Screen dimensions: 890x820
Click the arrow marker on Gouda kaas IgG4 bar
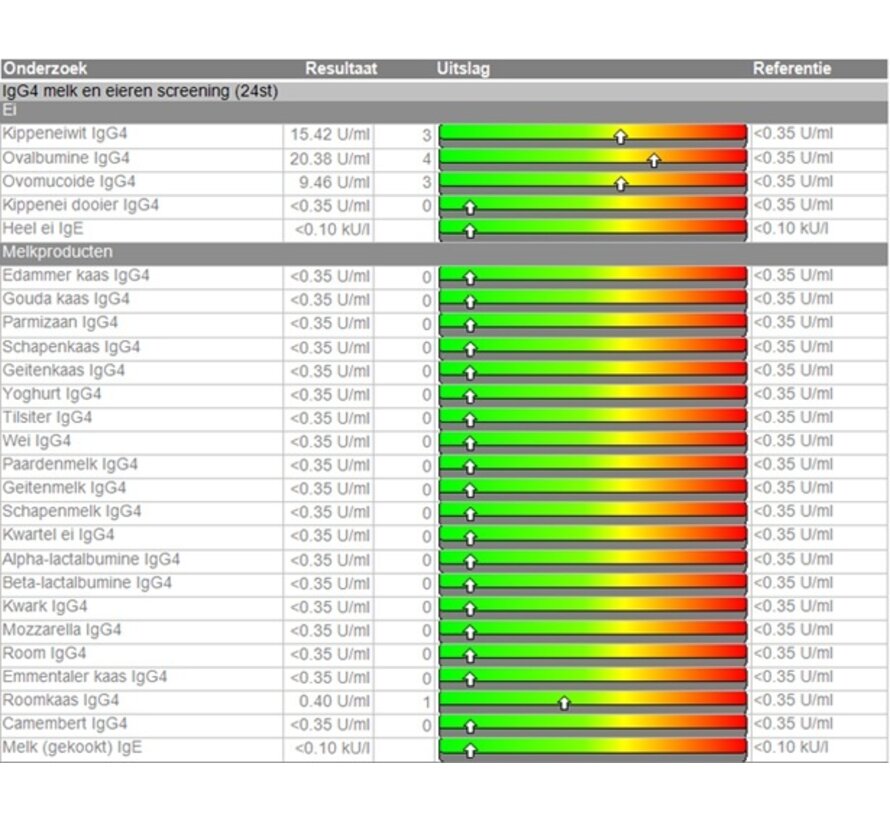470,301
